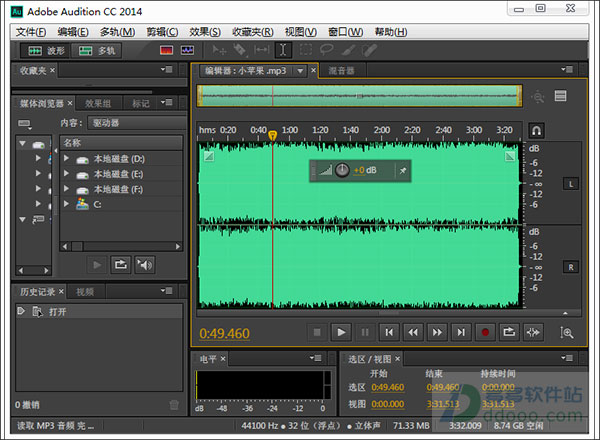
Task: Select the Move tool
Action: tap(219, 50)
